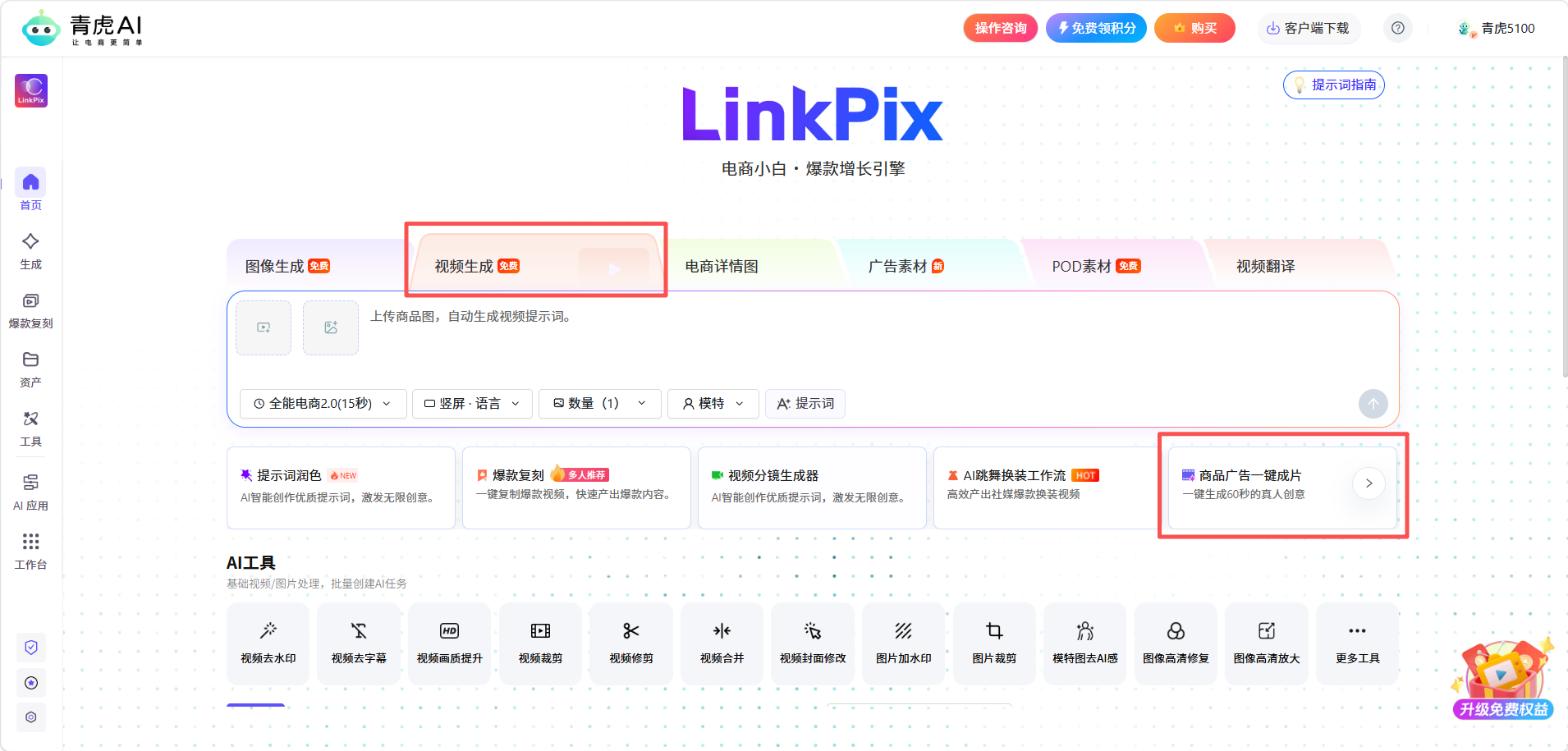Submit prompt with up-arrow send button

coord(1373,404)
